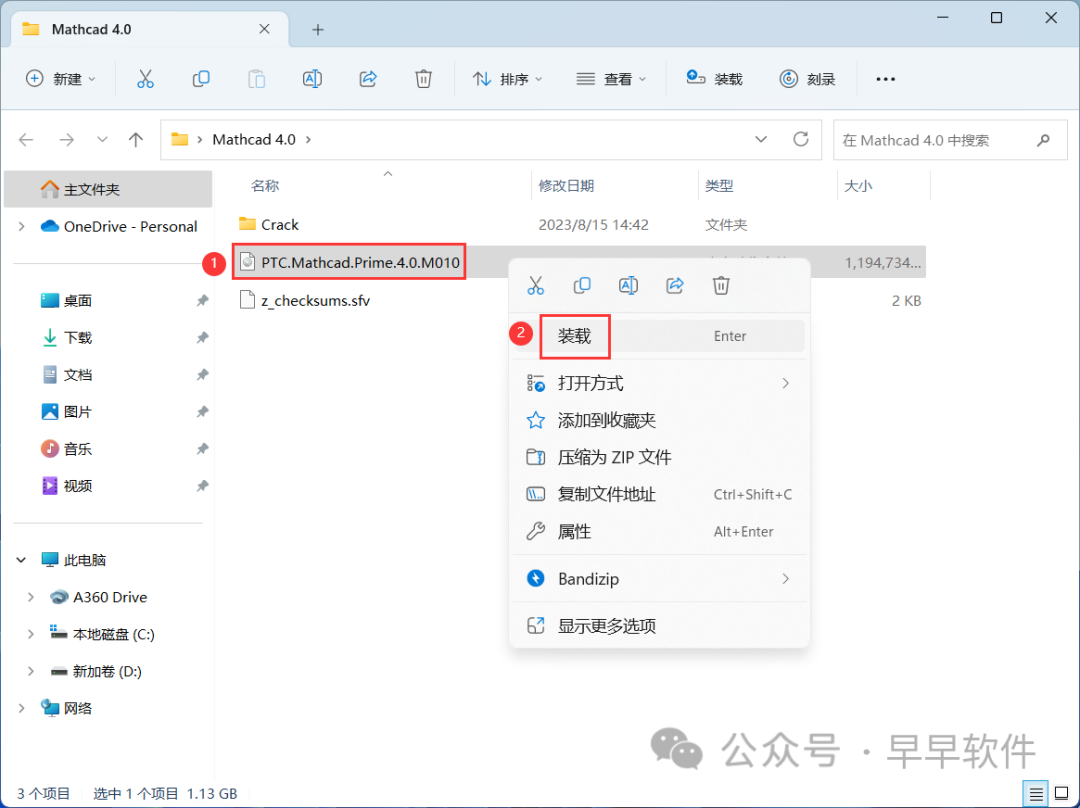Open the See more (…) toolbar menu
Image resolution: width=1080 pixels, height=808 pixels.
tap(885, 79)
